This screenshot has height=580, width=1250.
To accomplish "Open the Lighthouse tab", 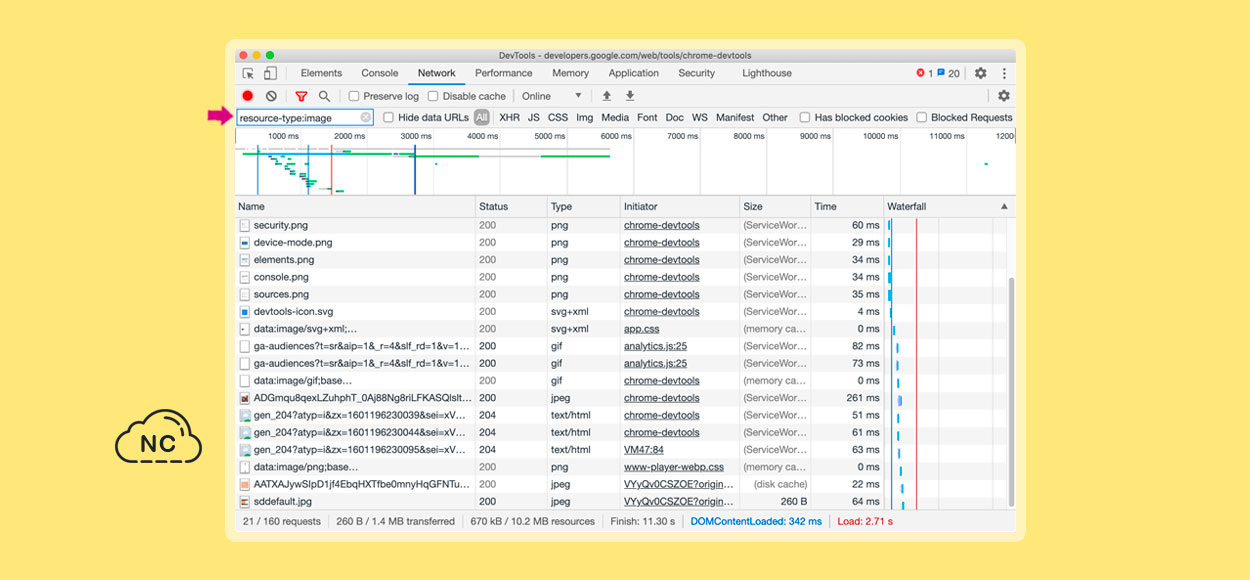I will 767,73.
